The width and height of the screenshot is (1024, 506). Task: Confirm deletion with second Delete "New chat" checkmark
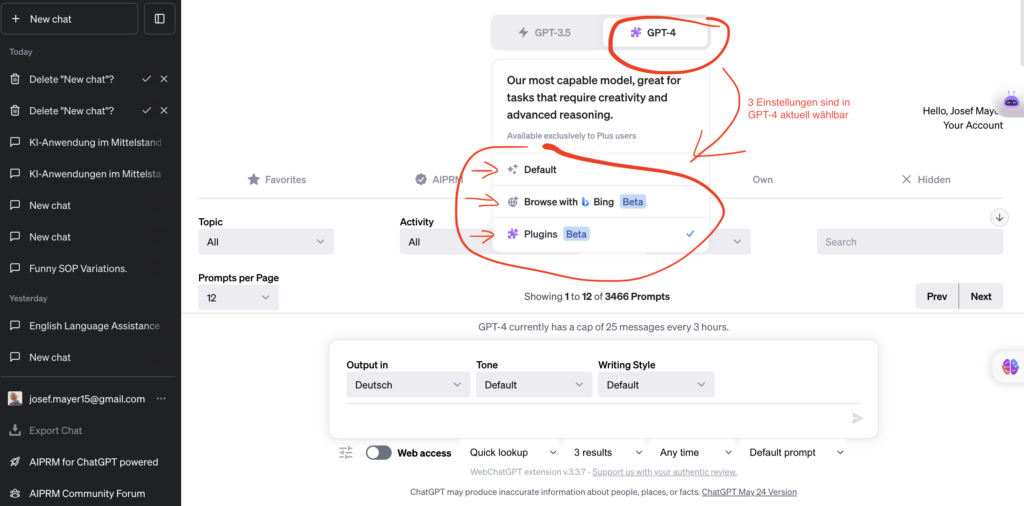pos(146,110)
